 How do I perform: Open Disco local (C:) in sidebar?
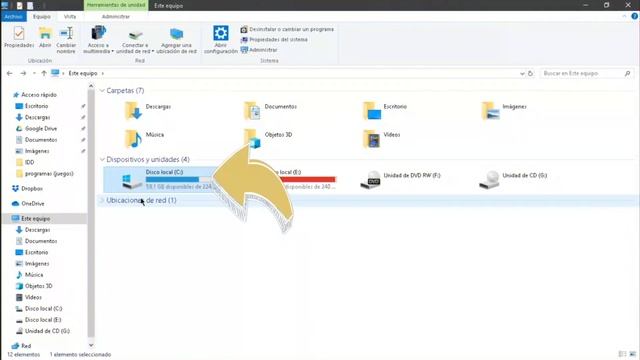[x=43, y=309]
